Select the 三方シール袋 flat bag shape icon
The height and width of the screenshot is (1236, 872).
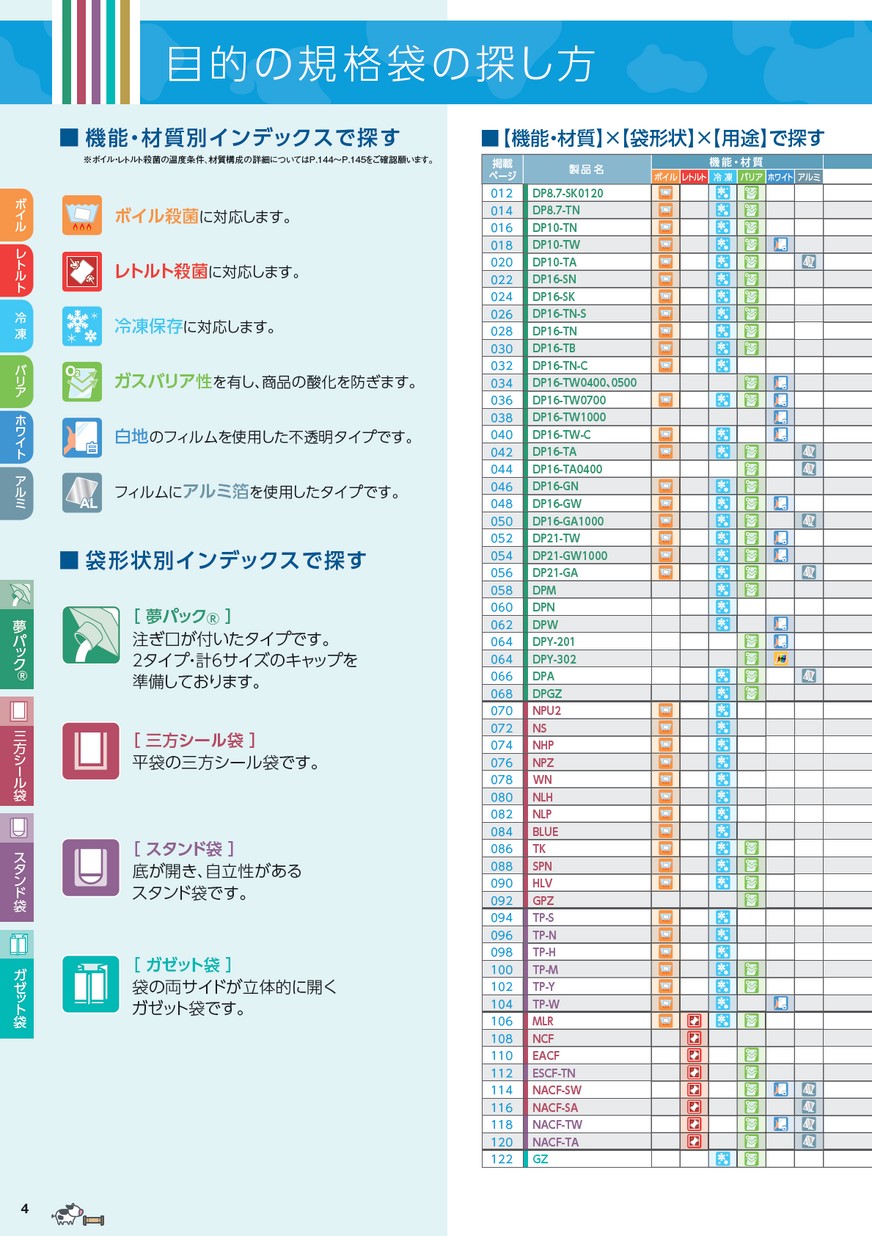coord(91,751)
